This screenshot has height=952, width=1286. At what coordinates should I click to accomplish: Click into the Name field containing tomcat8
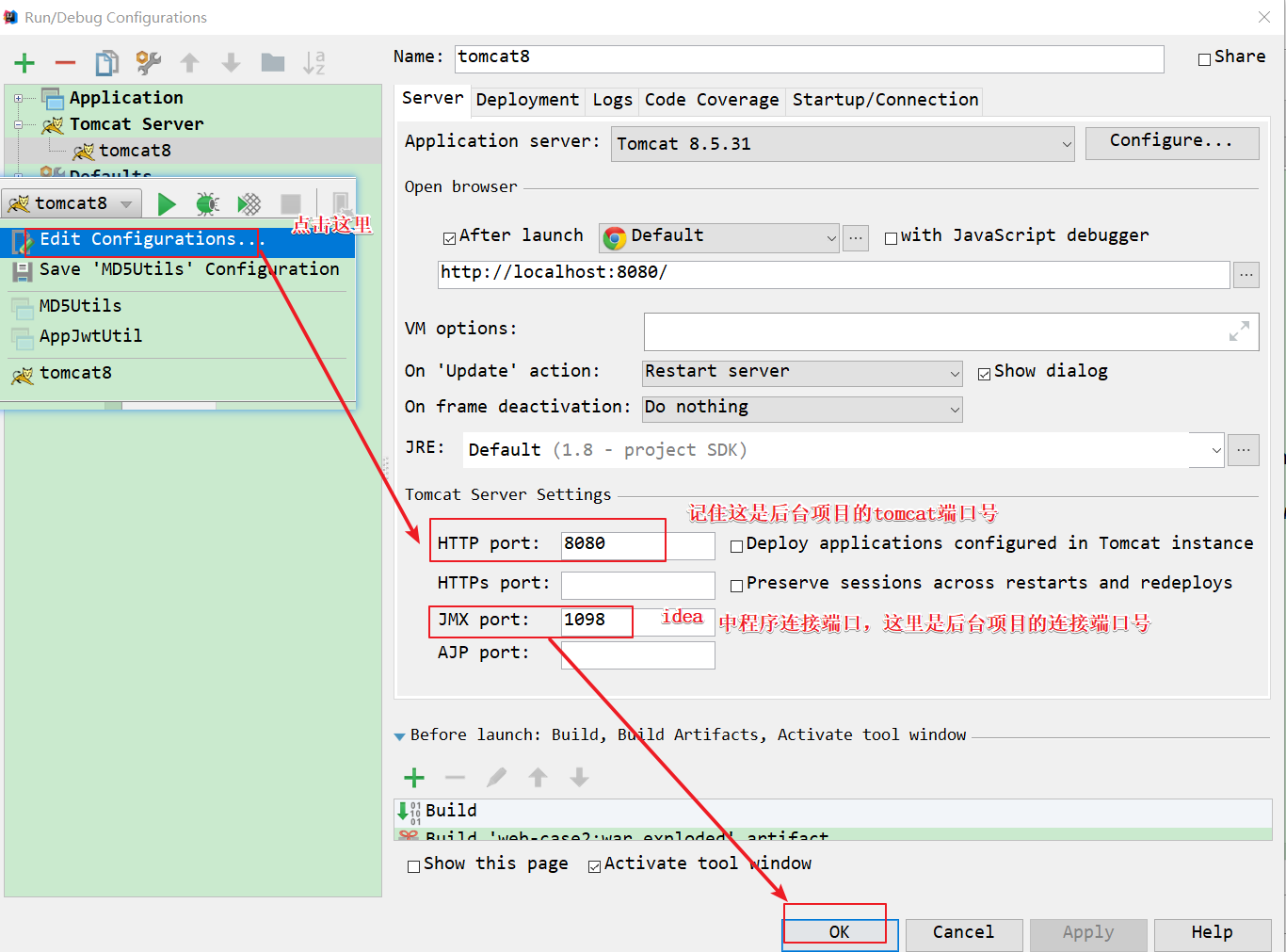810,58
